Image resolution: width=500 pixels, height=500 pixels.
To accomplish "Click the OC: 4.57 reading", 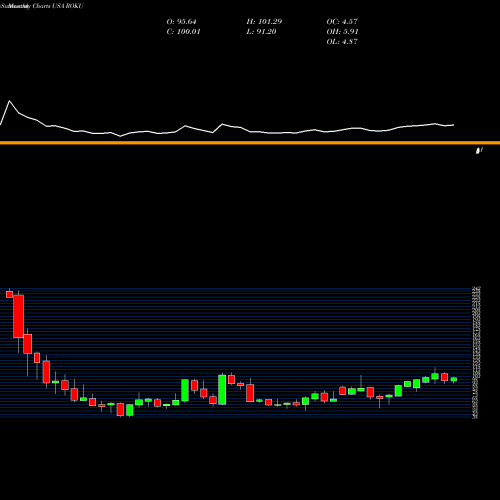I will tap(342, 22).
